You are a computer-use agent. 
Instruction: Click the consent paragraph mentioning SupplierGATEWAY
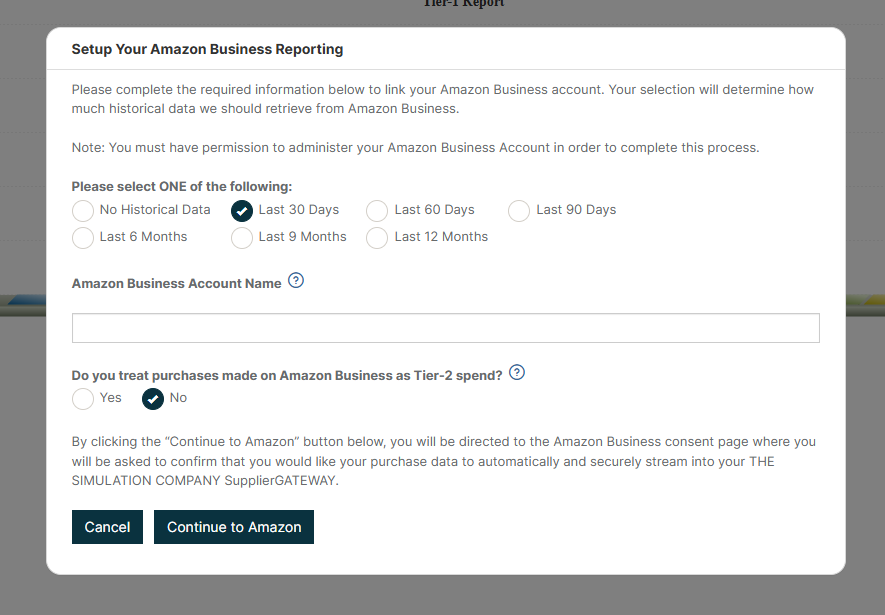444,461
